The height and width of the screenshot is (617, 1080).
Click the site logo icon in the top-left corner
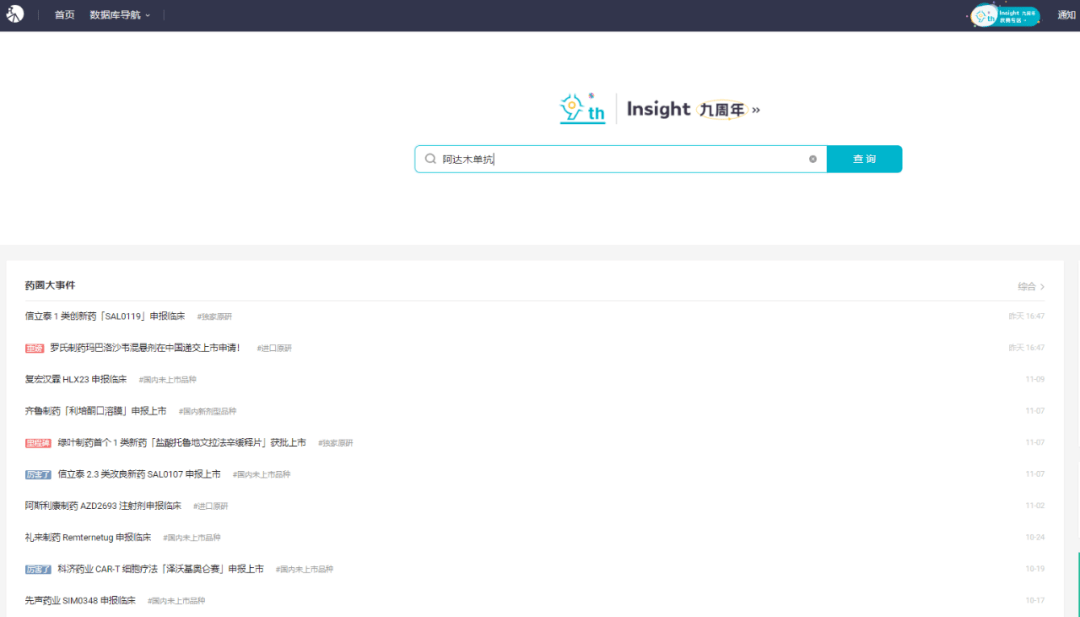coord(14,14)
